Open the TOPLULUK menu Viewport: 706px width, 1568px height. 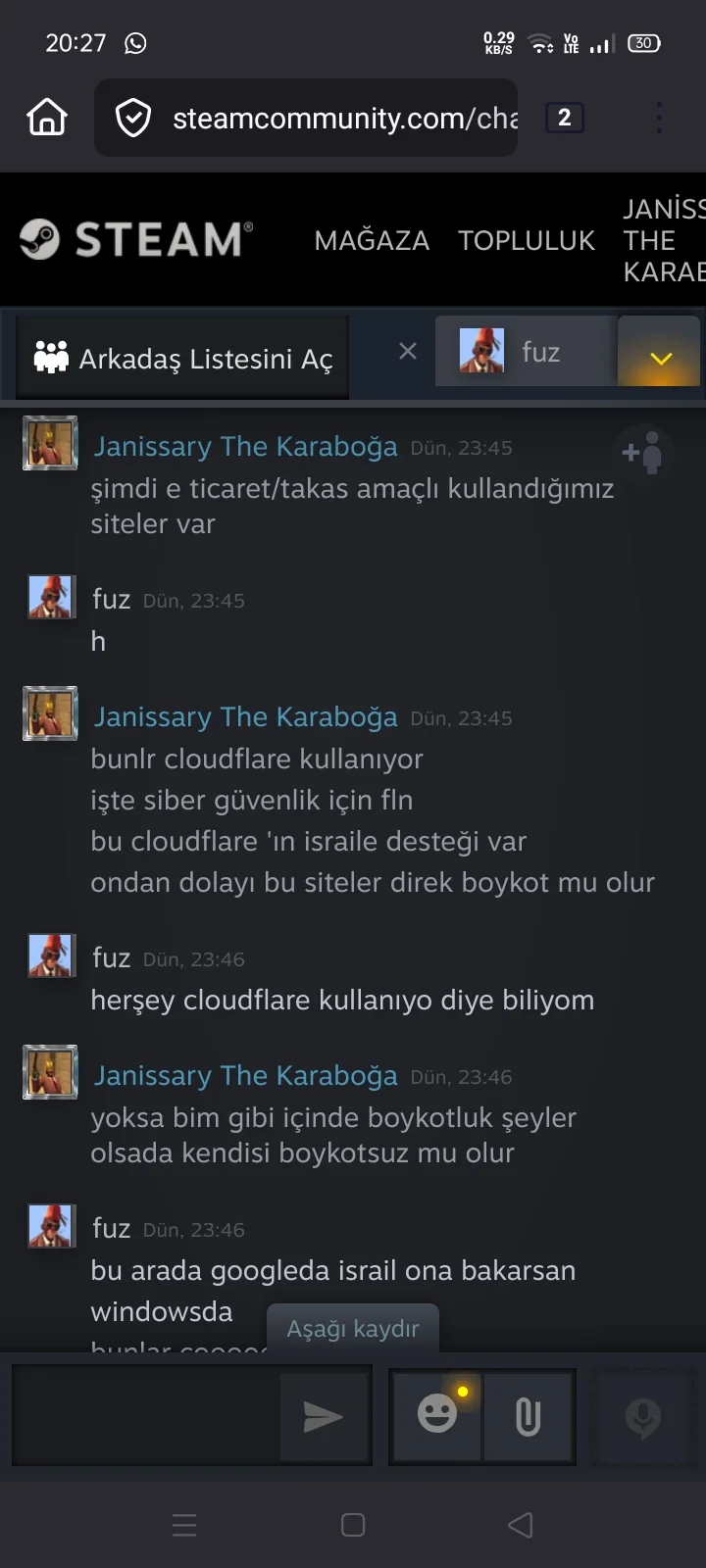tap(527, 240)
